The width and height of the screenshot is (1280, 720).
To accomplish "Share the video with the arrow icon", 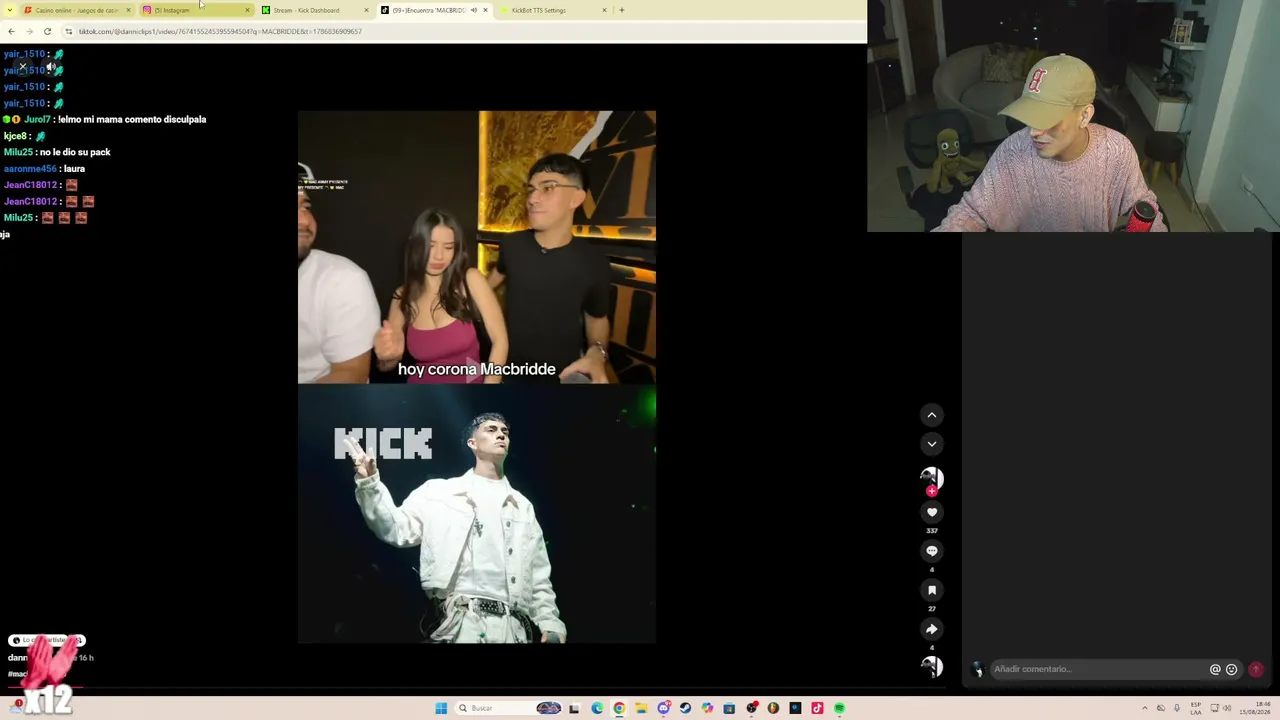I will pos(932,629).
